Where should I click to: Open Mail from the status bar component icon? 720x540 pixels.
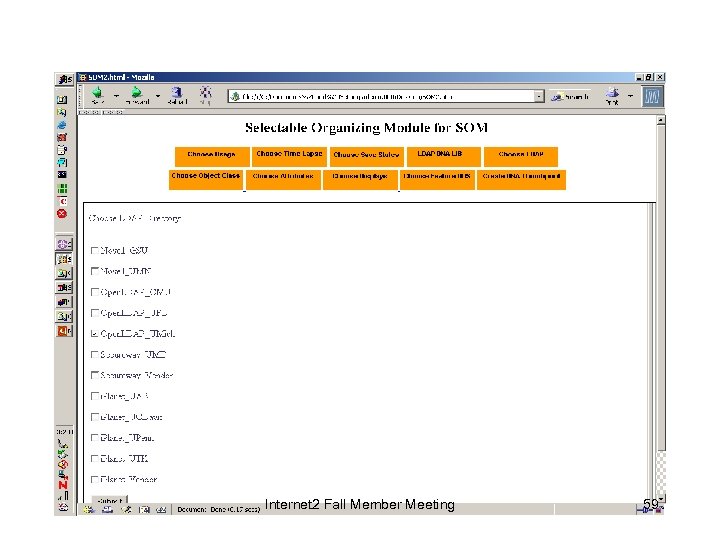click(107, 509)
